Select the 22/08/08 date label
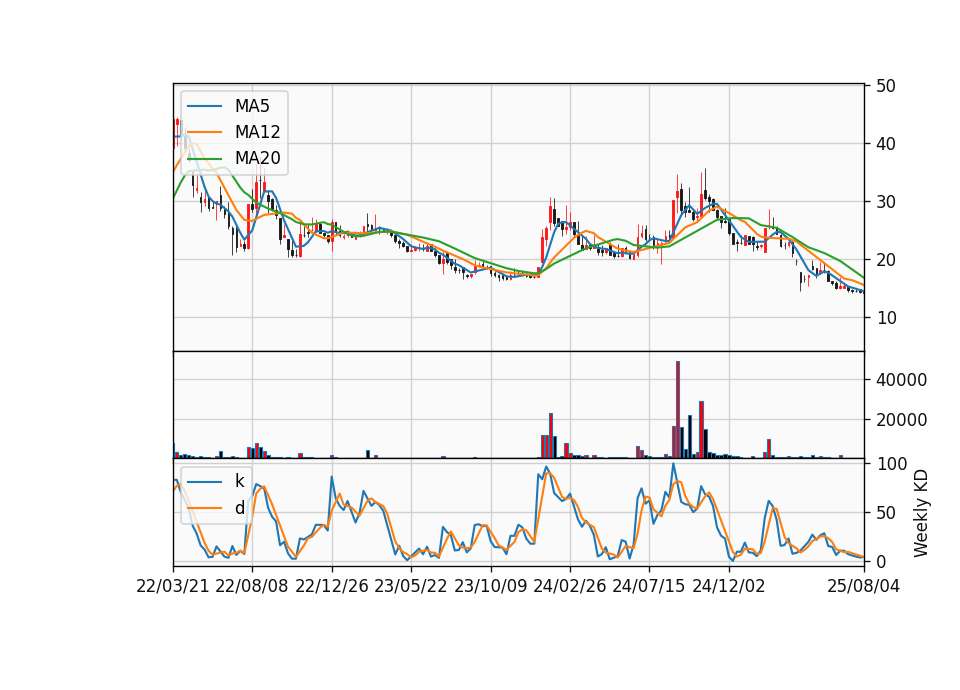The image size is (960, 690). 252,586
